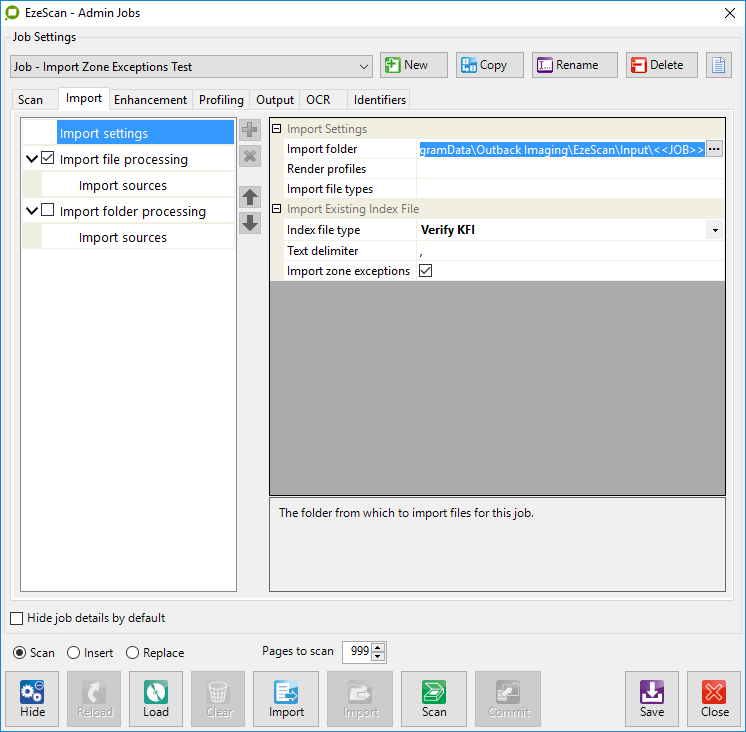Move selected item up with arrow
The image size is (746, 732).
[250, 197]
